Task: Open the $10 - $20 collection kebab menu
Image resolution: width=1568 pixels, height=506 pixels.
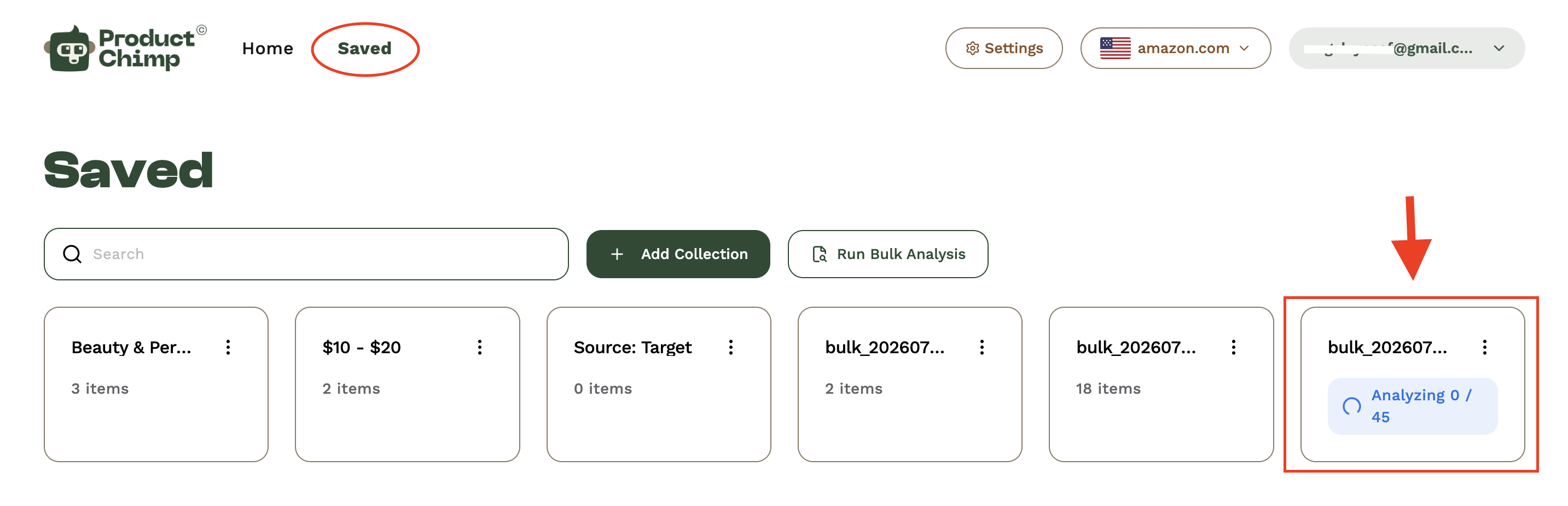Action: point(480,347)
